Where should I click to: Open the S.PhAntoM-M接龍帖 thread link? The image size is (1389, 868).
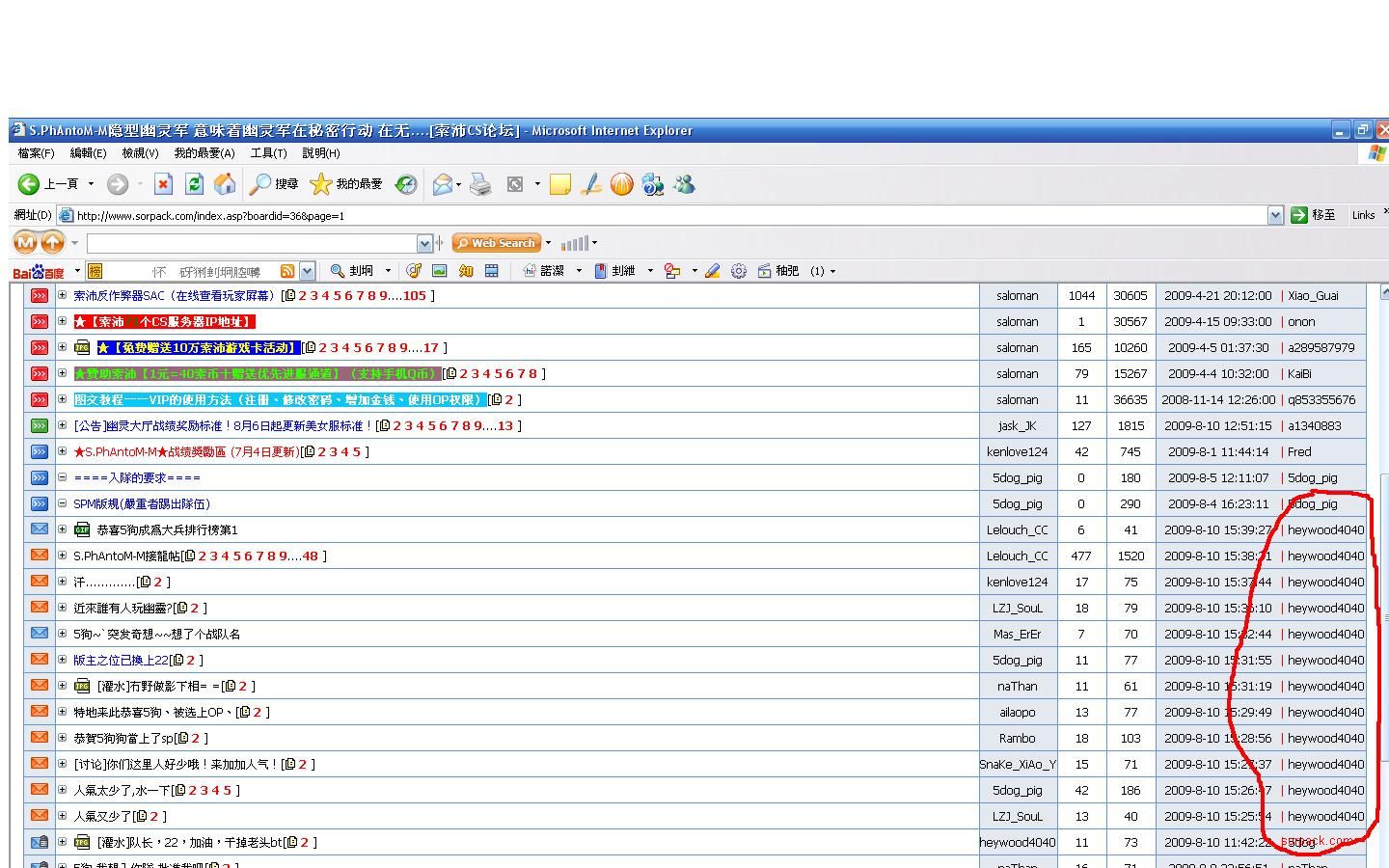126,556
